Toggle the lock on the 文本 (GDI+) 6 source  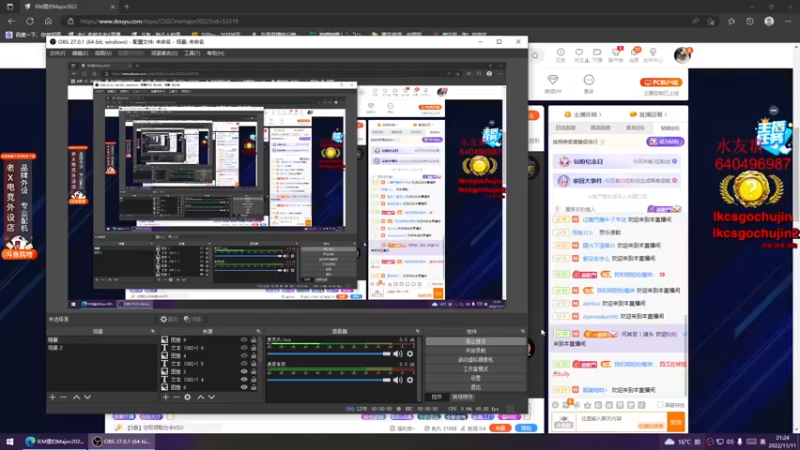[x=254, y=347]
